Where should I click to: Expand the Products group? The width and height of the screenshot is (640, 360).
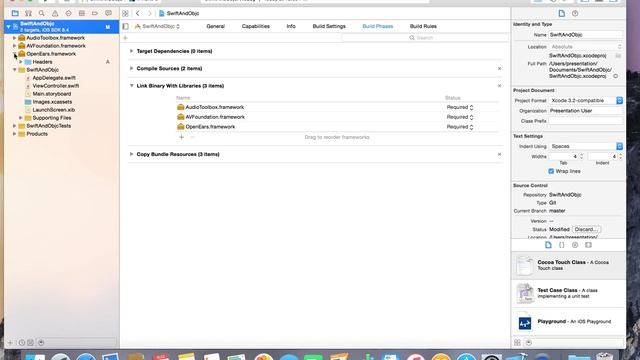(x=14, y=134)
